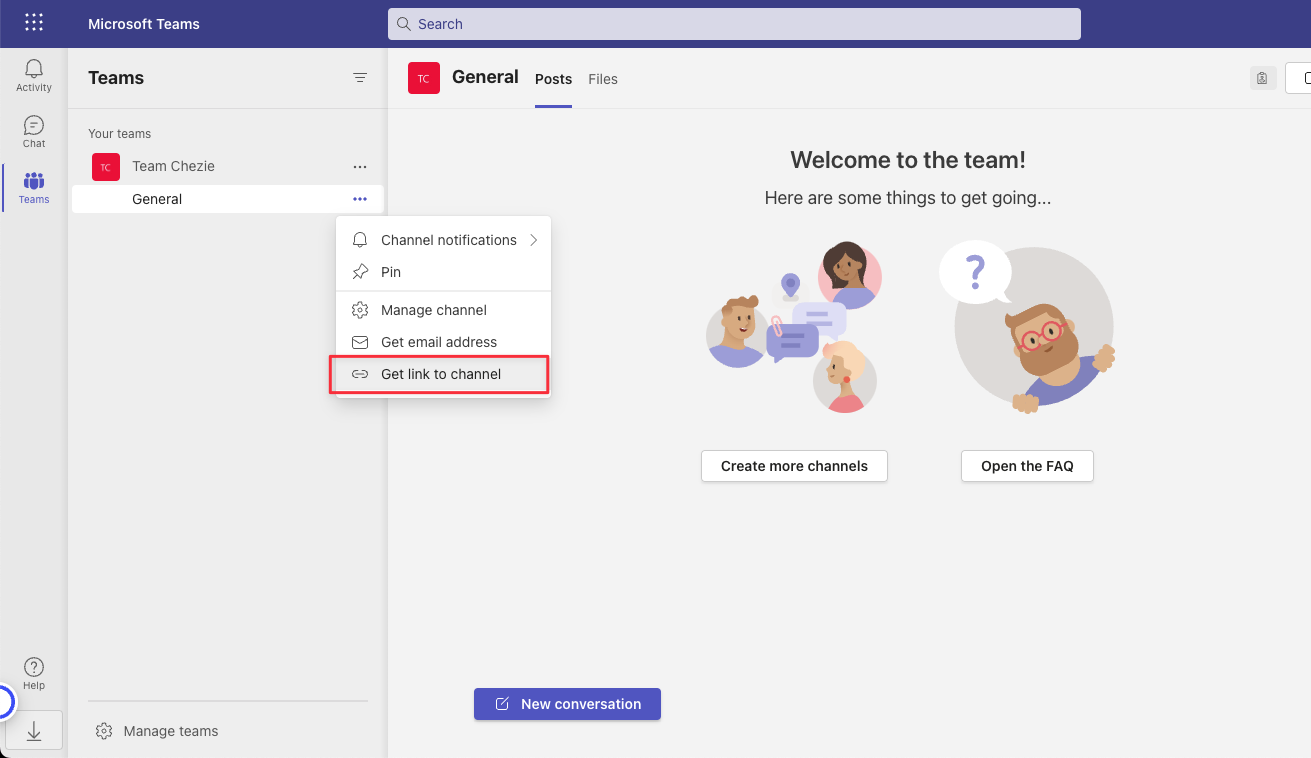Viewport: 1311px width, 758px height.
Task: Switch to the Files tab
Action: tap(603, 79)
